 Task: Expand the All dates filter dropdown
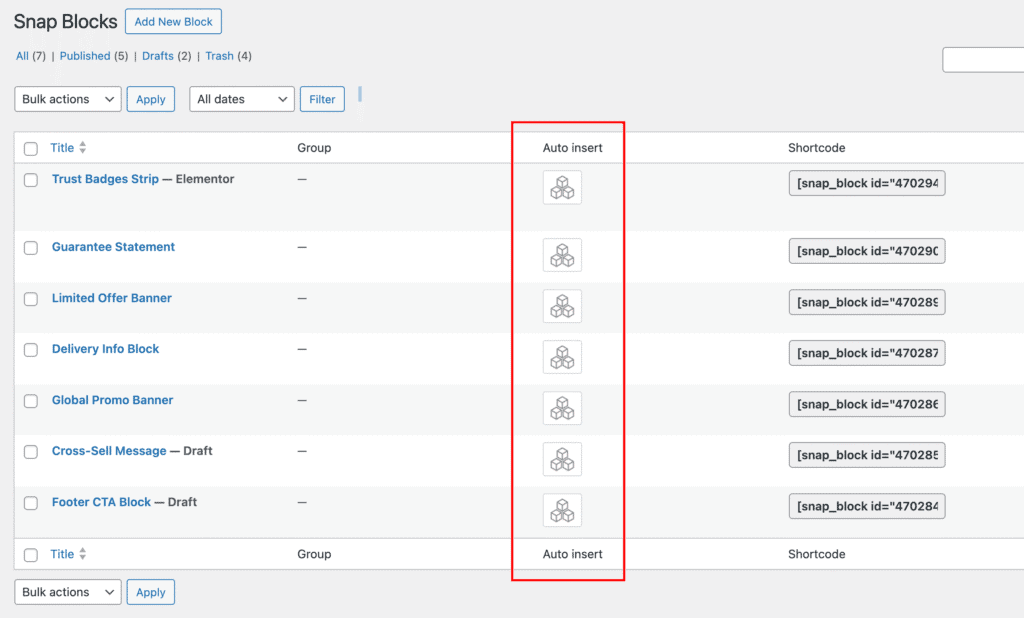click(x=242, y=99)
